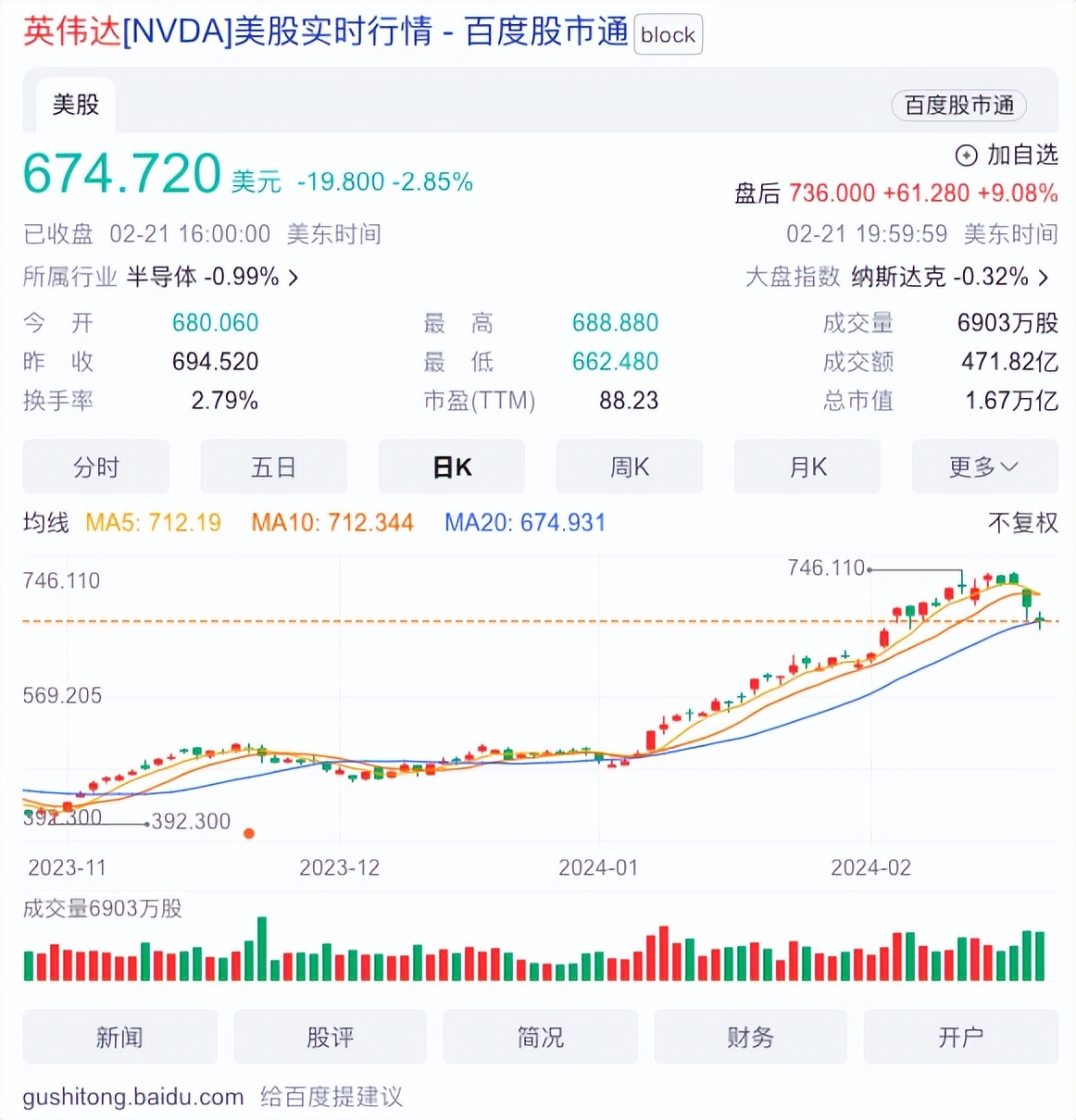This screenshot has width=1076, height=1120.
Task: Click the 开户 button
Action: pyautogui.click(x=961, y=1038)
